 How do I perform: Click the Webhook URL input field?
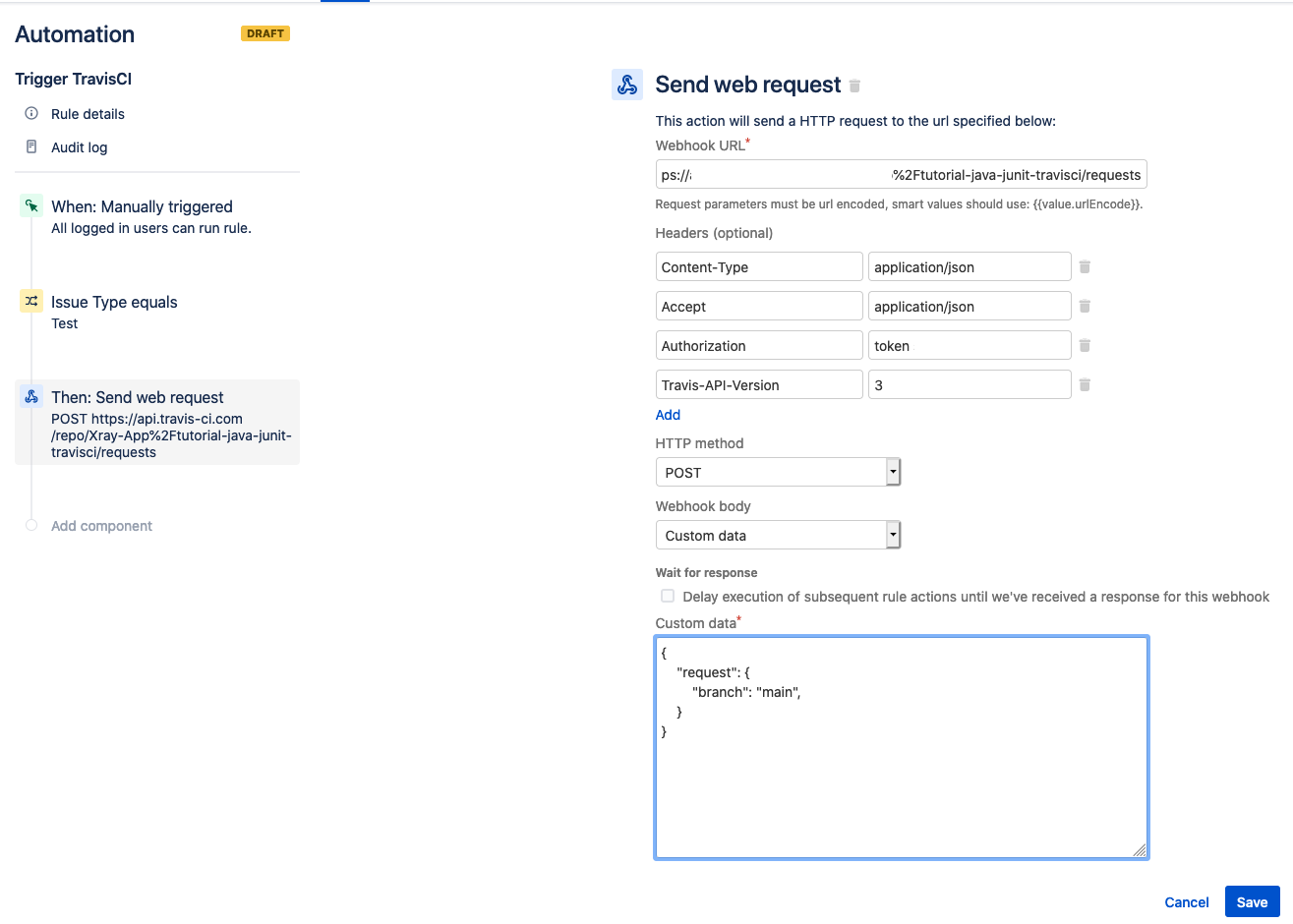pyautogui.click(x=901, y=174)
